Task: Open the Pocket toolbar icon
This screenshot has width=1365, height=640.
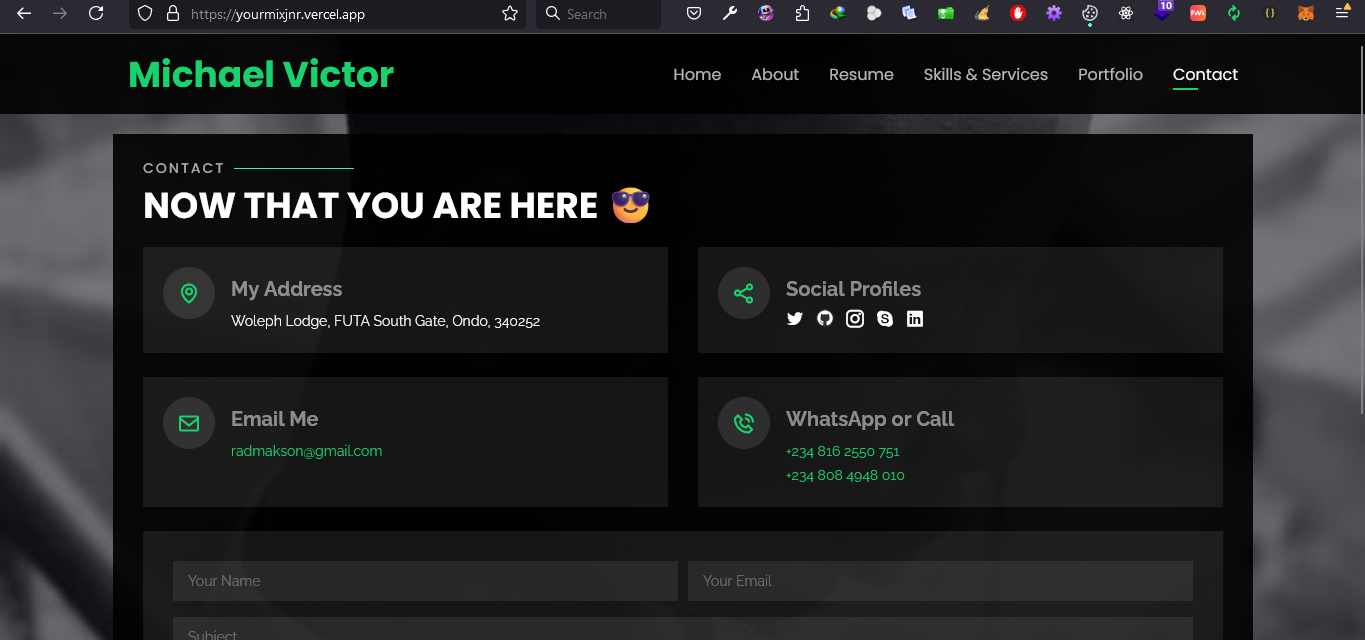Action: pos(694,13)
